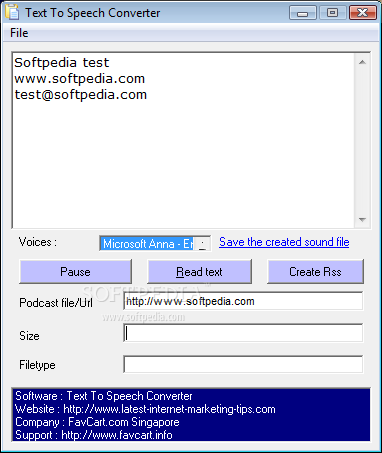This screenshot has height=453, width=382.
Task: Click into the Size input field
Action: pos(243,333)
